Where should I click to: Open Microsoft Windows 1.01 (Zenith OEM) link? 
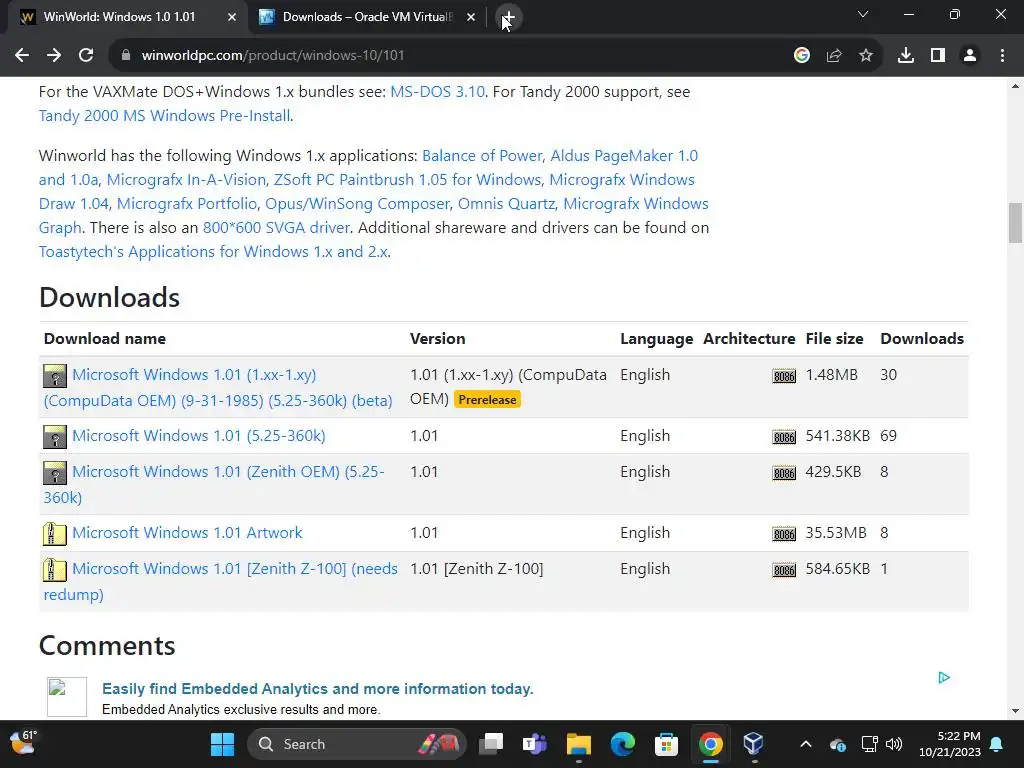214,484
